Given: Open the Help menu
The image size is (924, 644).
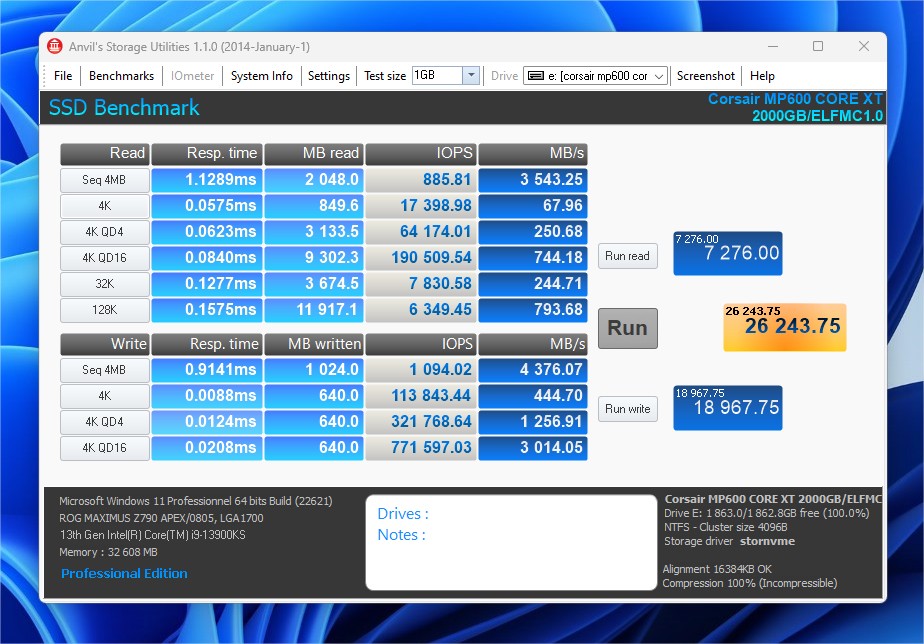Looking at the screenshot, I should (x=762, y=75).
